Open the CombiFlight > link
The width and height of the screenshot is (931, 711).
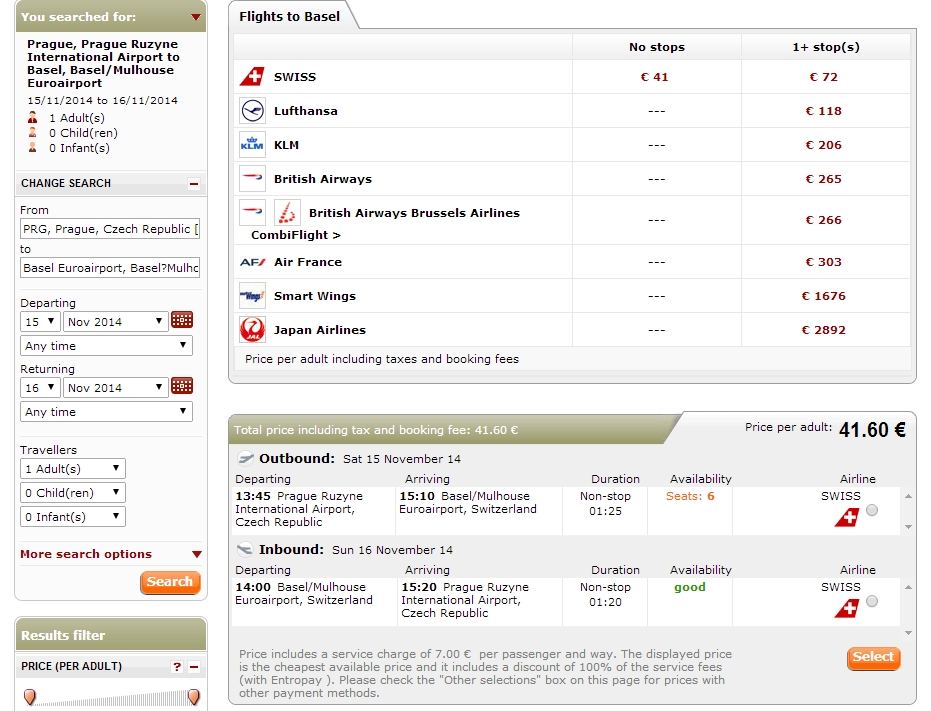click(296, 235)
